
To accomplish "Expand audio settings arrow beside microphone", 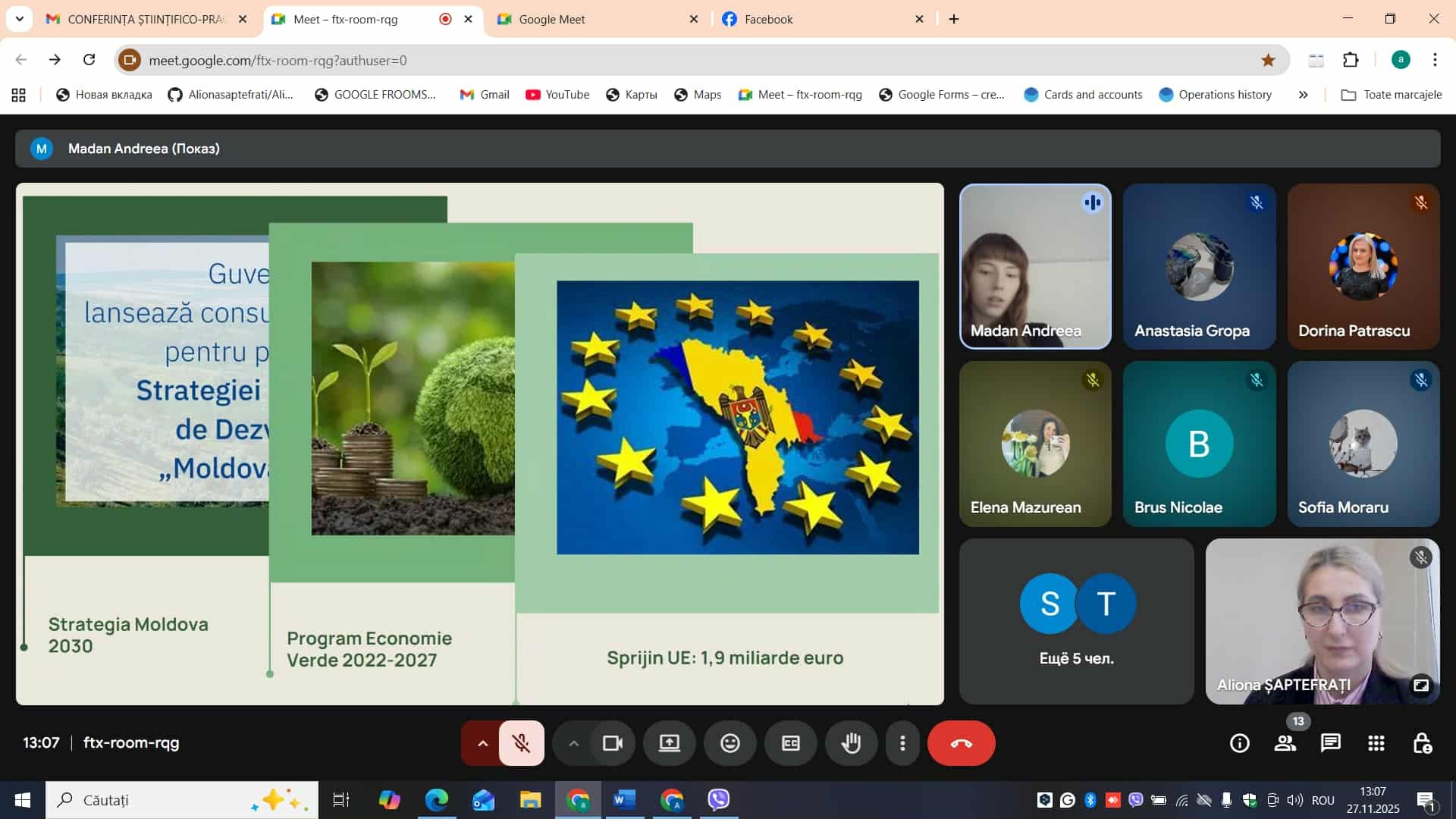I will [x=482, y=743].
